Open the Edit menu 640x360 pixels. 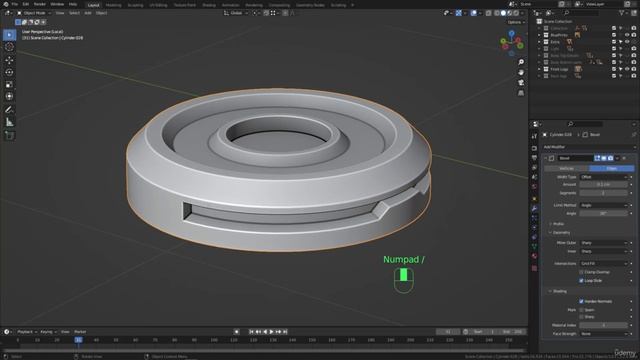[26, 4]
